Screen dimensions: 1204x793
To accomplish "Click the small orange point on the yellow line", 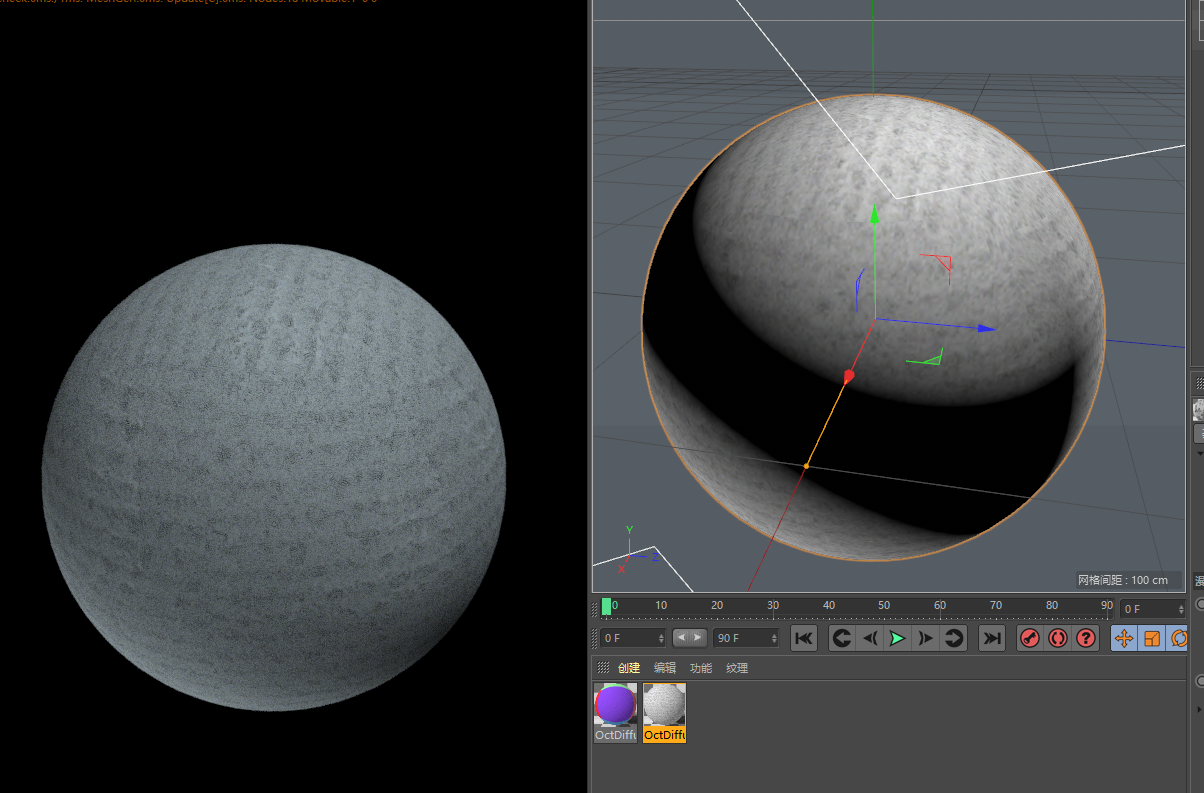I will click(806, 466).
